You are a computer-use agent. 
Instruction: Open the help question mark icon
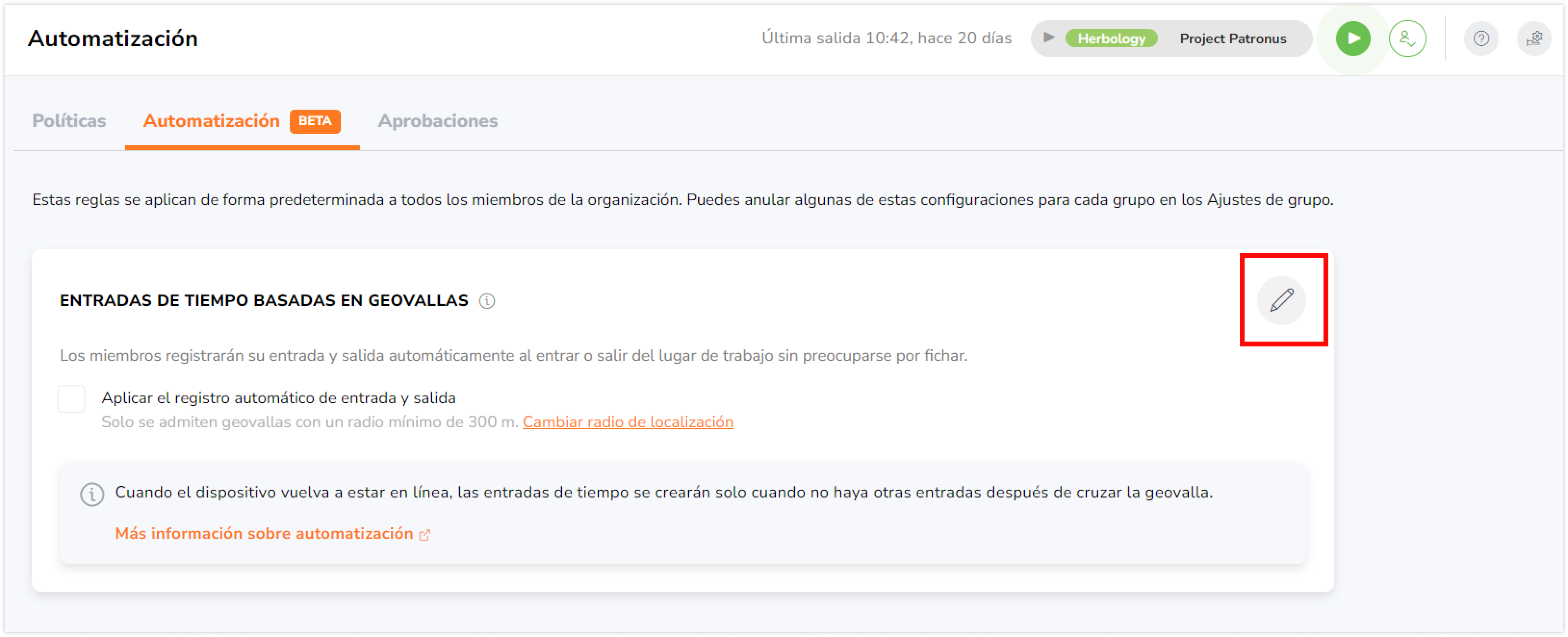[x=1480, y=38]
